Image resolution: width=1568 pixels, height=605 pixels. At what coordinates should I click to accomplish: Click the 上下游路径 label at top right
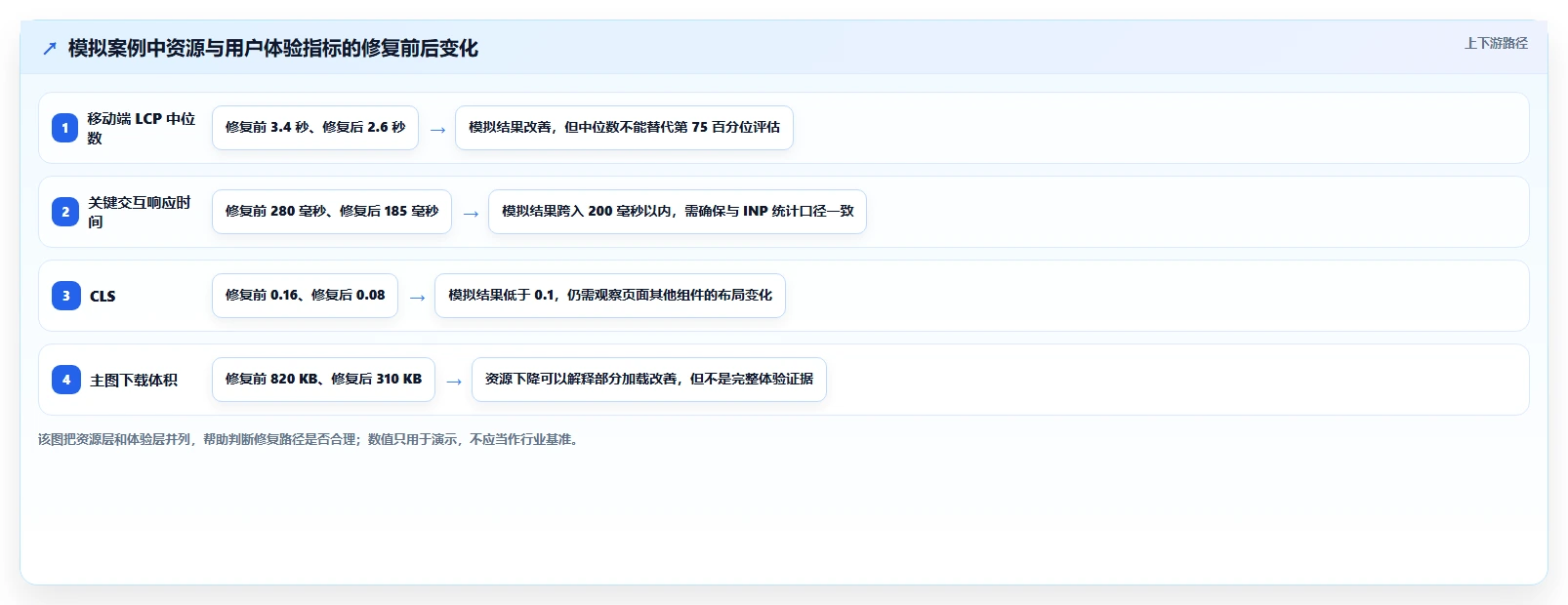(1496, 43)
